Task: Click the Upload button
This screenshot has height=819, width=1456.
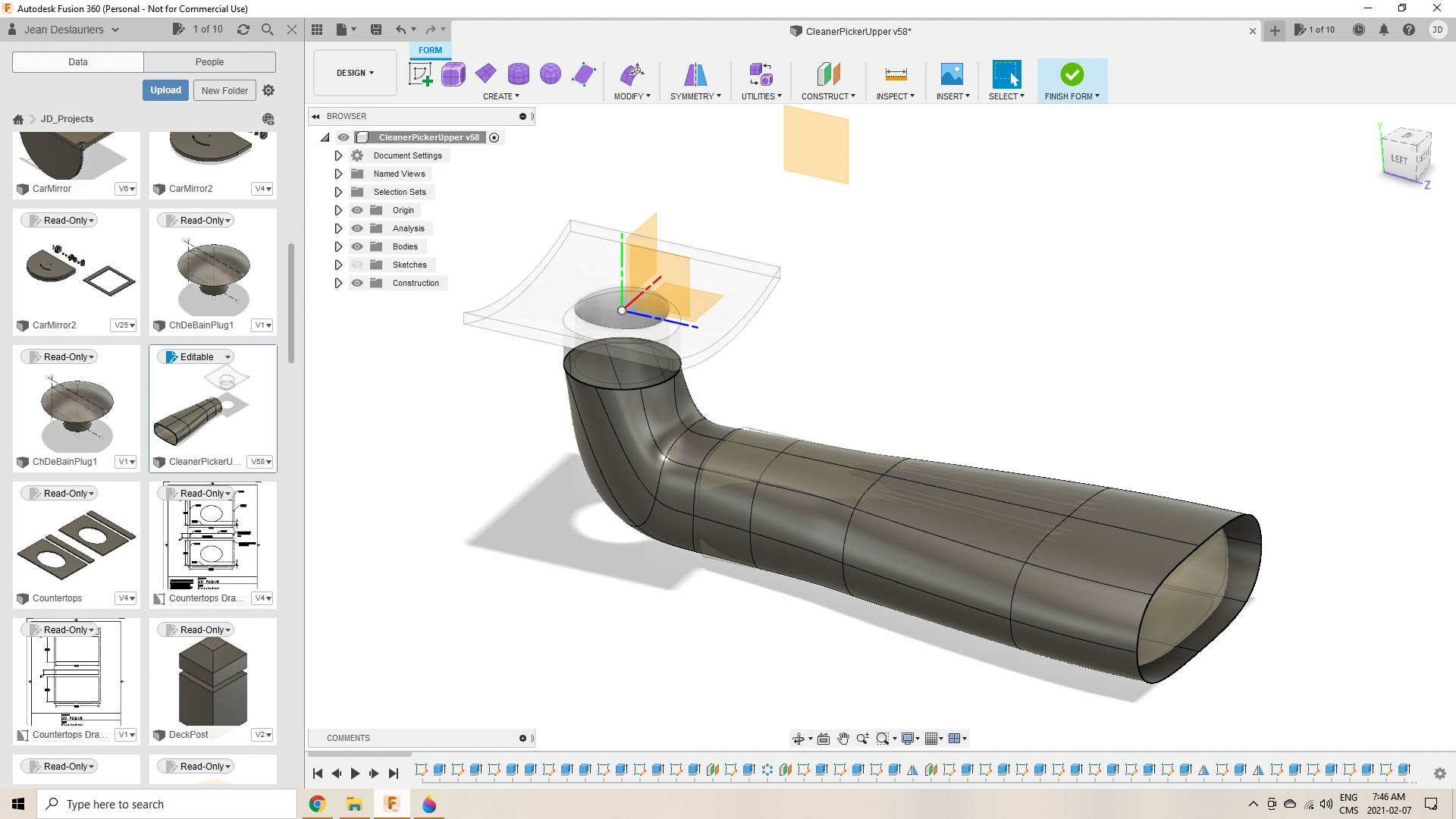Action: (x=165, y=90)
